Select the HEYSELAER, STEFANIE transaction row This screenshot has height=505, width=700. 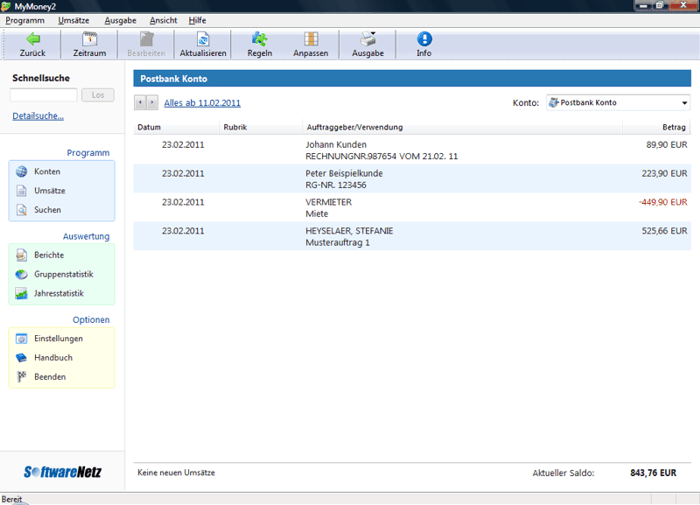[412, 236]
